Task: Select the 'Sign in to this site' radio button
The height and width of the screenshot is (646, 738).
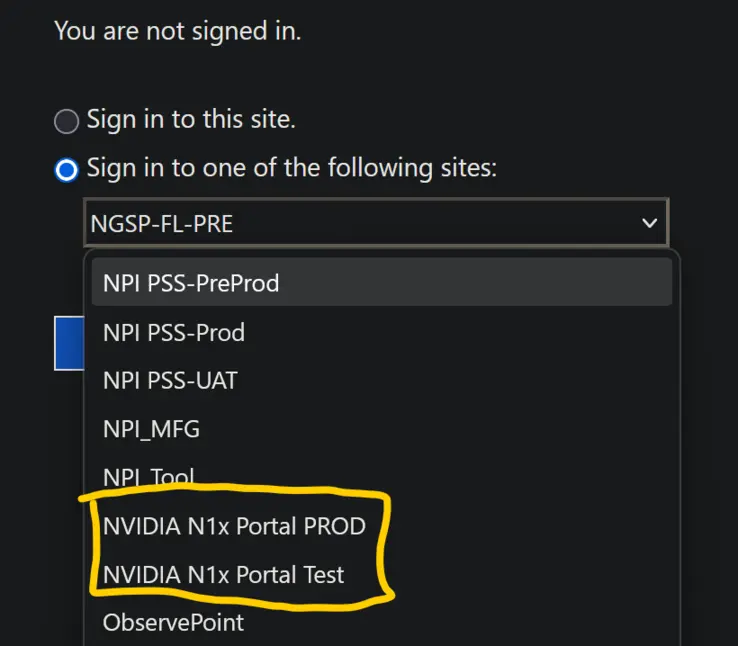Action: point(66,121)
